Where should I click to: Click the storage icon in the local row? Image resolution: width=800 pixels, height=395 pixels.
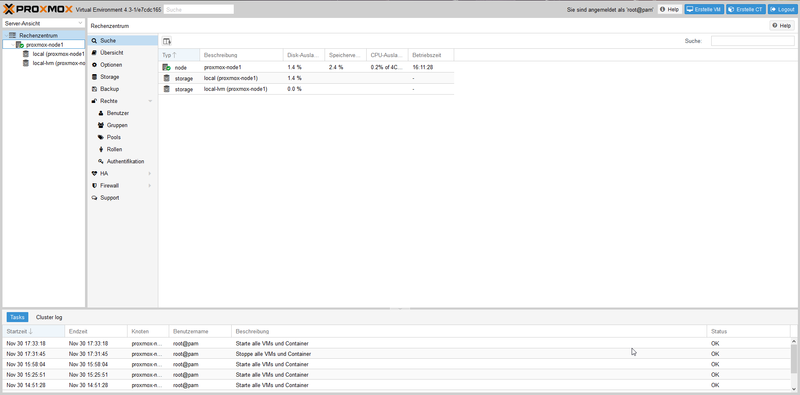click(166, 78)
